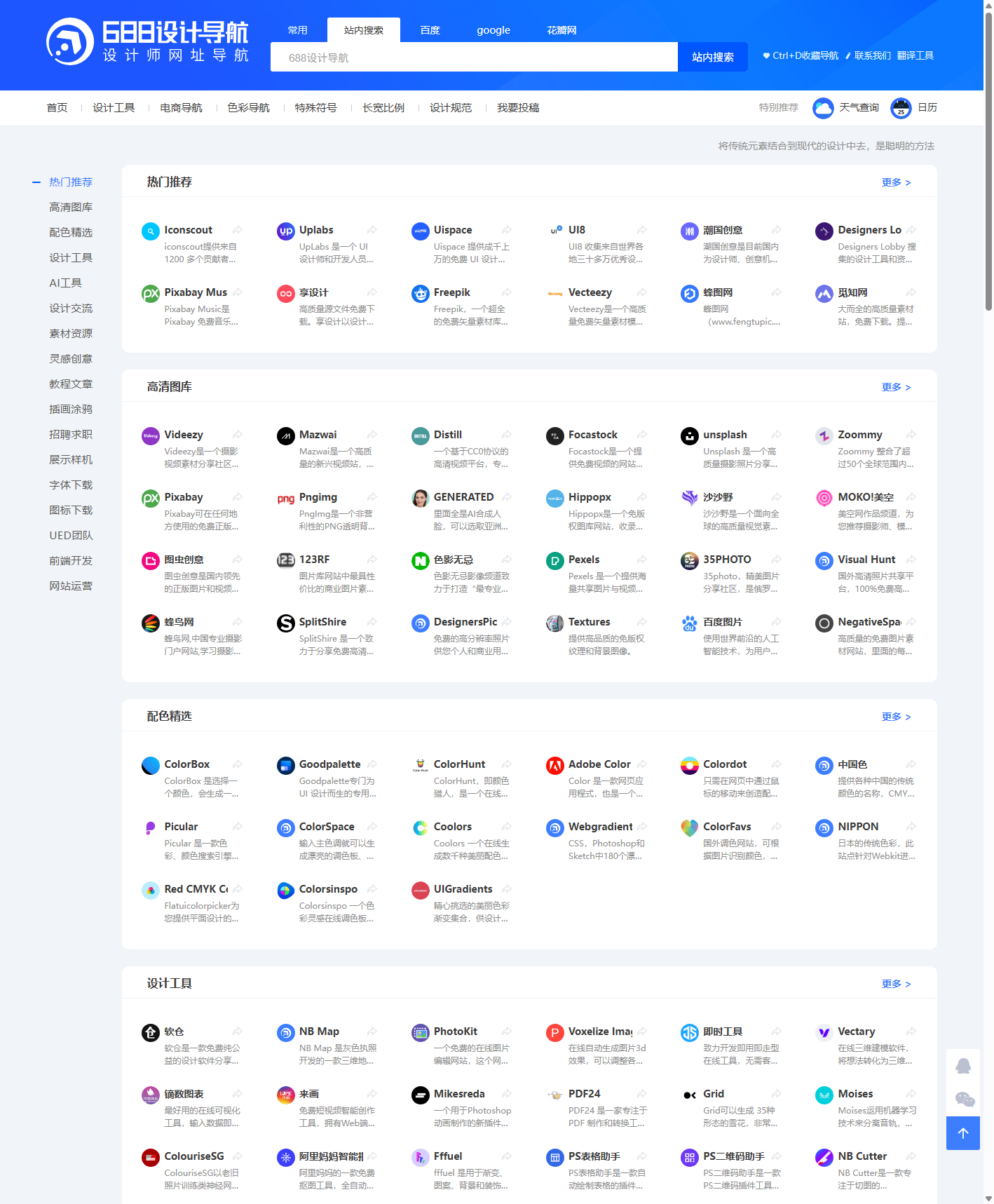994x1204 pixels.
Task: Click the notification bell floating icon
Action: (x=963, y=1066)
